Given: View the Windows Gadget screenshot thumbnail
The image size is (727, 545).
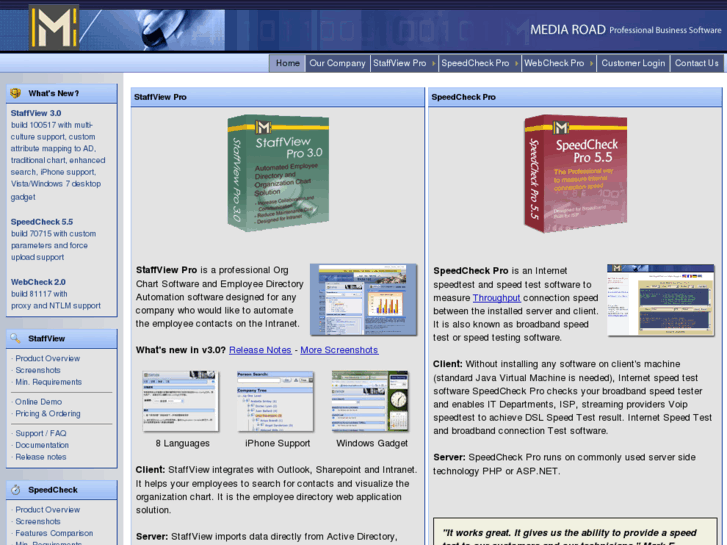Looking at the screenshot, I should [370, 401].
